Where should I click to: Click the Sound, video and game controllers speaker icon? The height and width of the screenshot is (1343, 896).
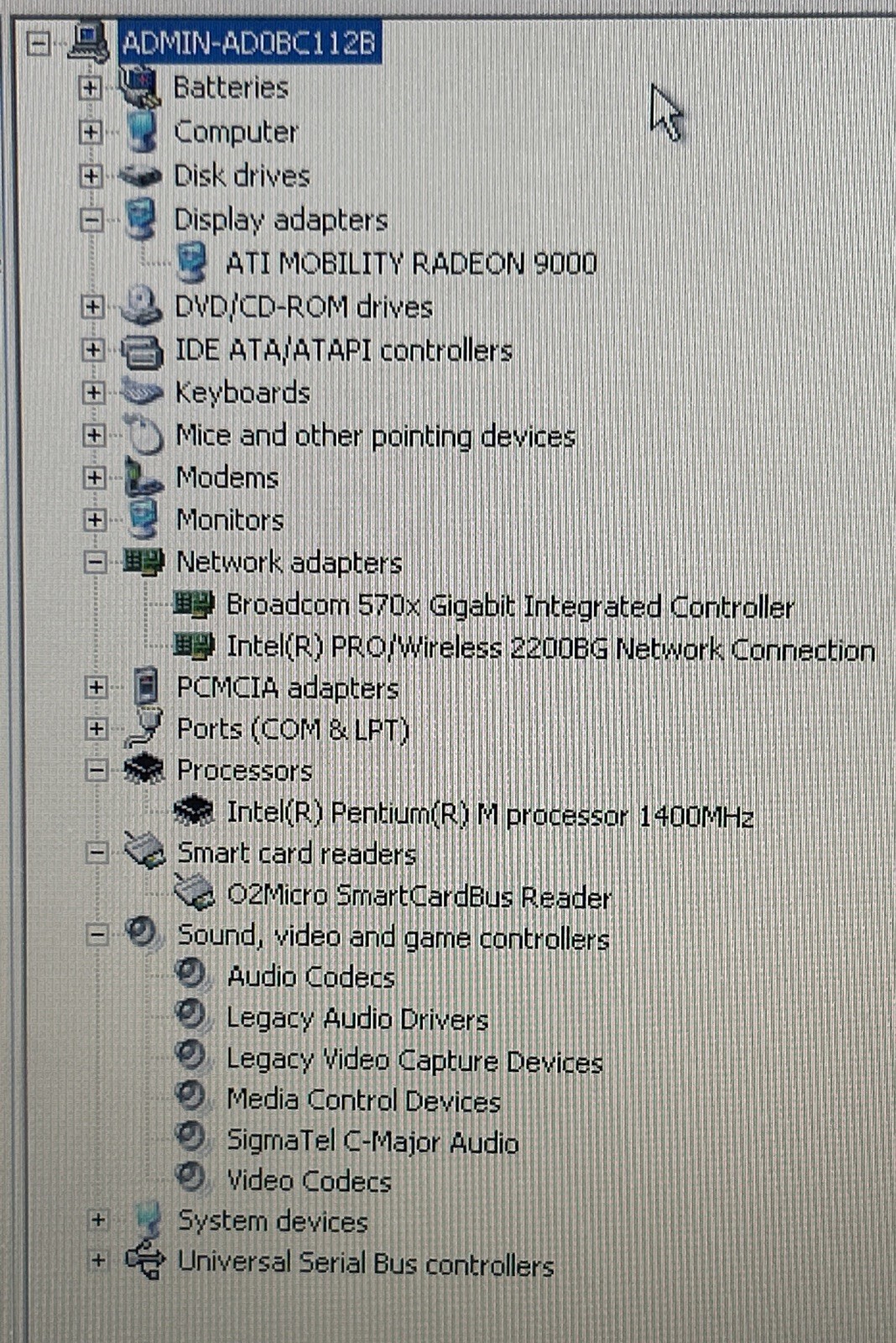pyautogui.click(x=143, y=933)
